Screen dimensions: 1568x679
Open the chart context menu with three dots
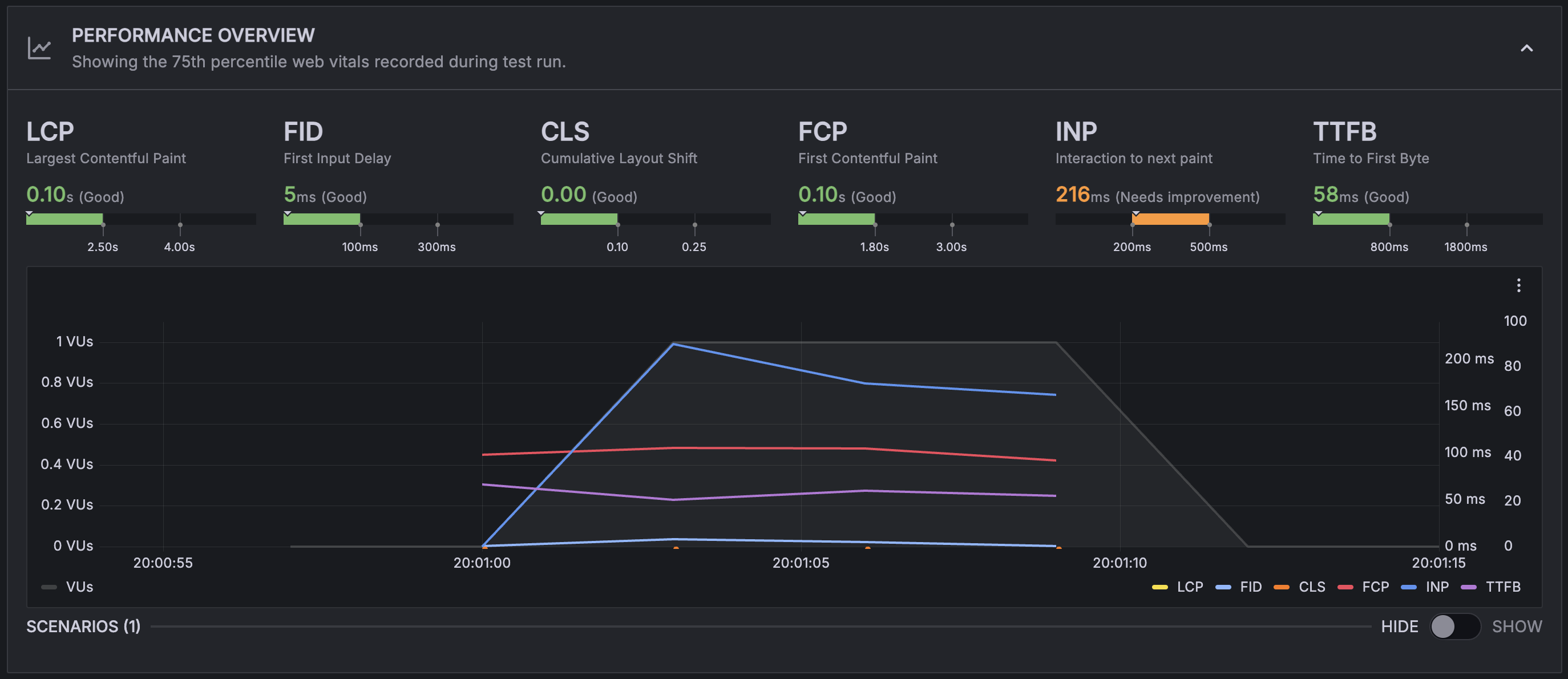(1519, 285)
